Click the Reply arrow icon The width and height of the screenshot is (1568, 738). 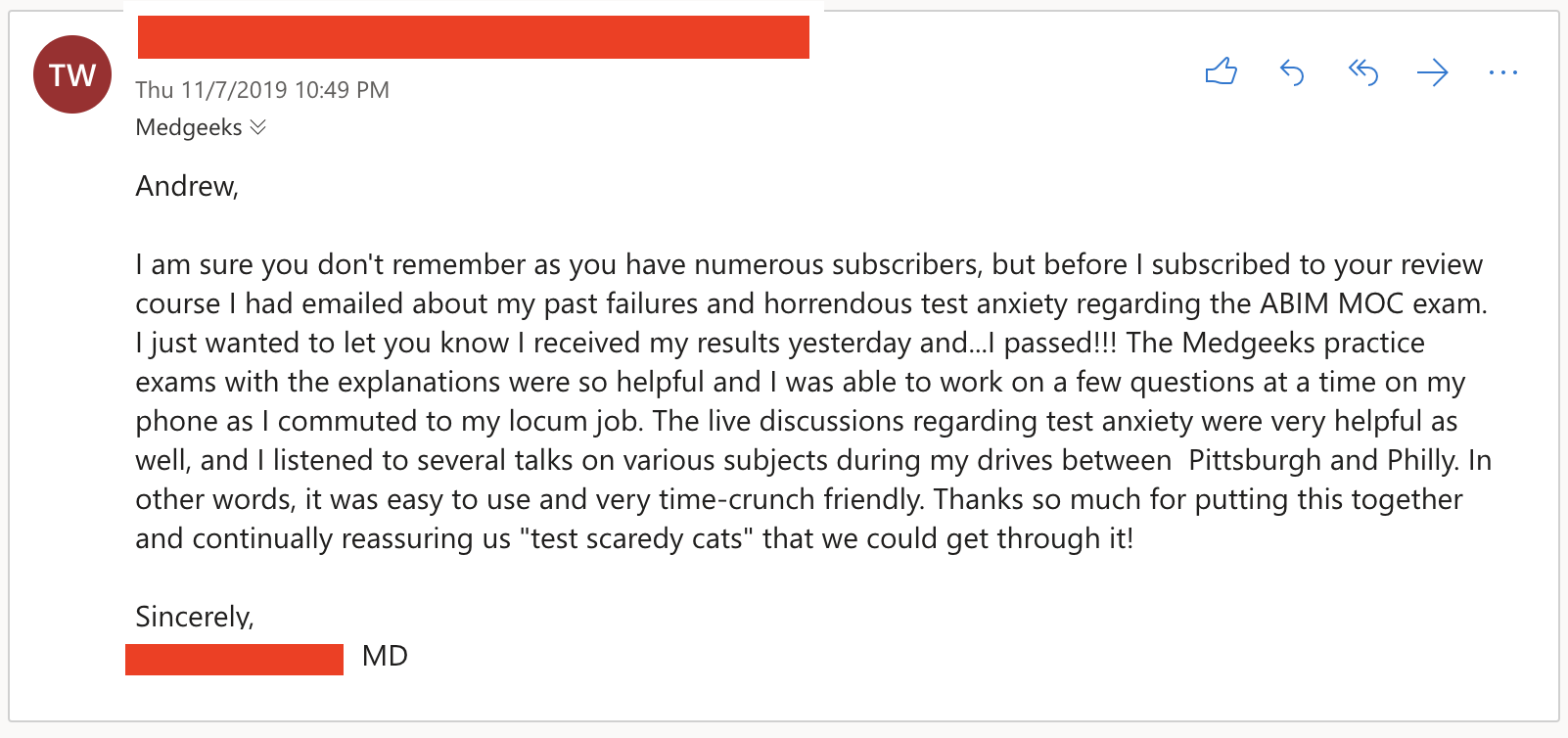point(1292,72)
